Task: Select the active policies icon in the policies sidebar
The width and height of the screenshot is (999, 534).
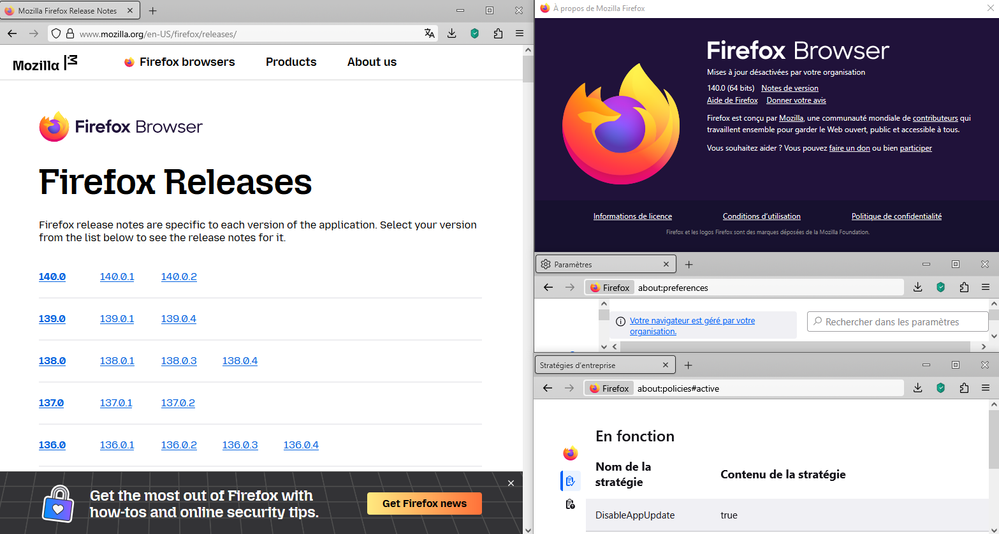Action: 570,481
